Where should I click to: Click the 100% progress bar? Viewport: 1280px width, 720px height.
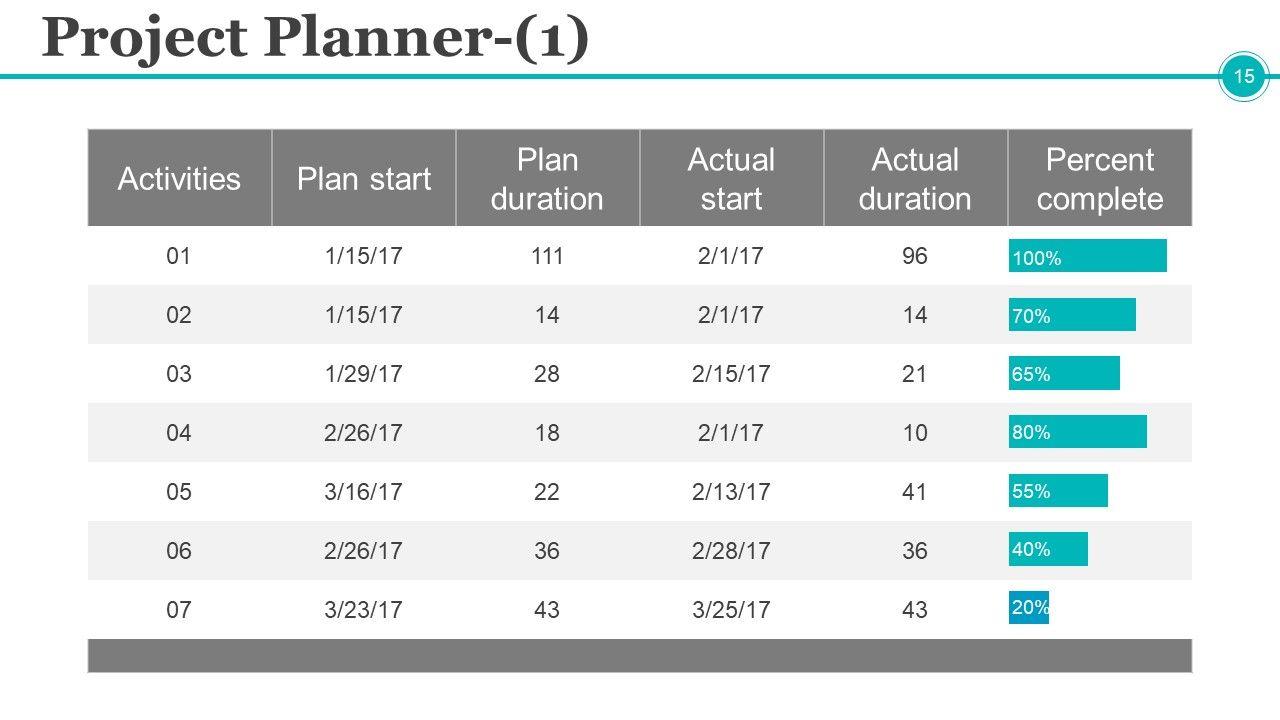click(1088, 256)
